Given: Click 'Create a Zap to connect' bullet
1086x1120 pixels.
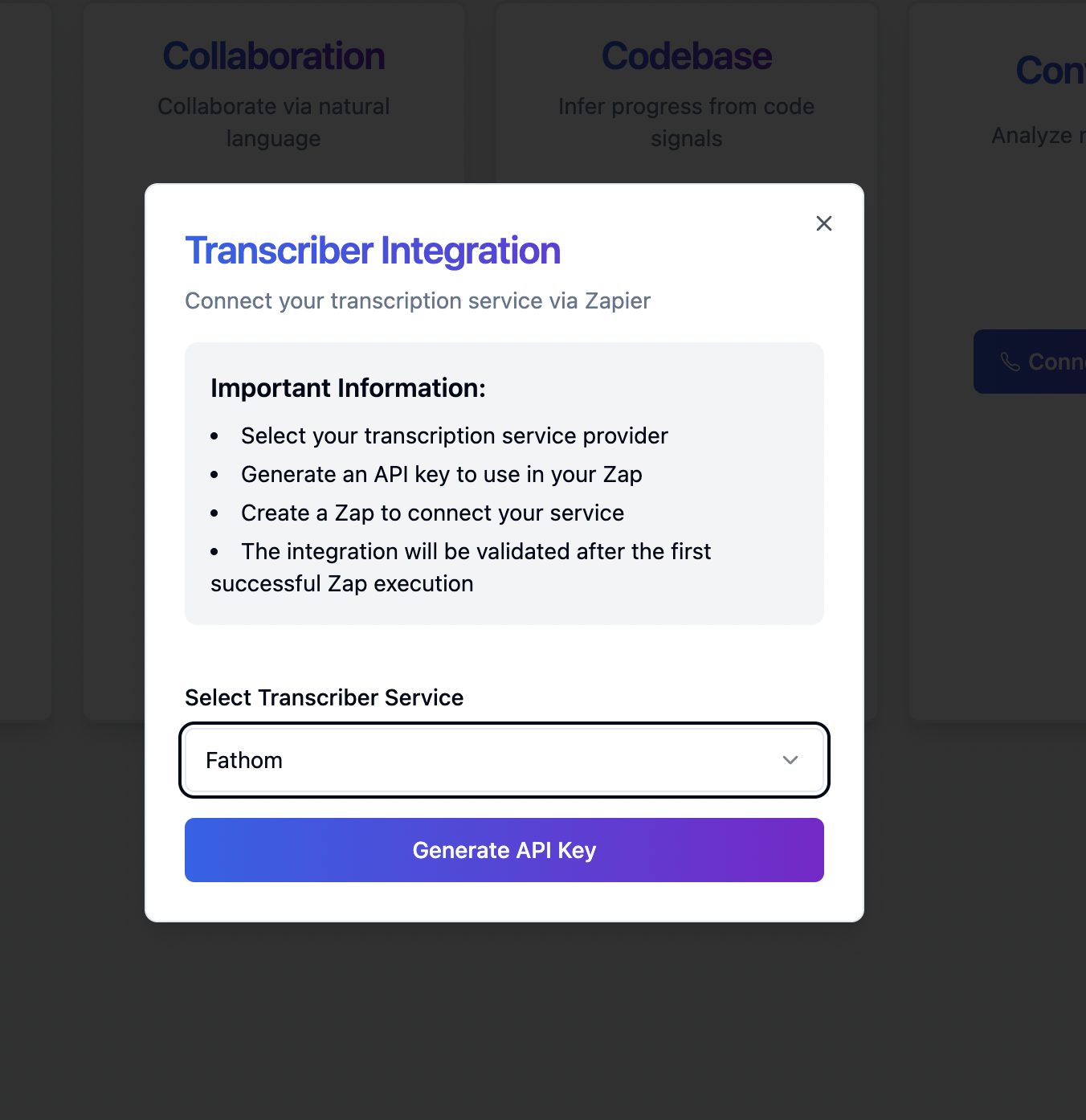Looking at the screenshot, I should pos(432,513).
